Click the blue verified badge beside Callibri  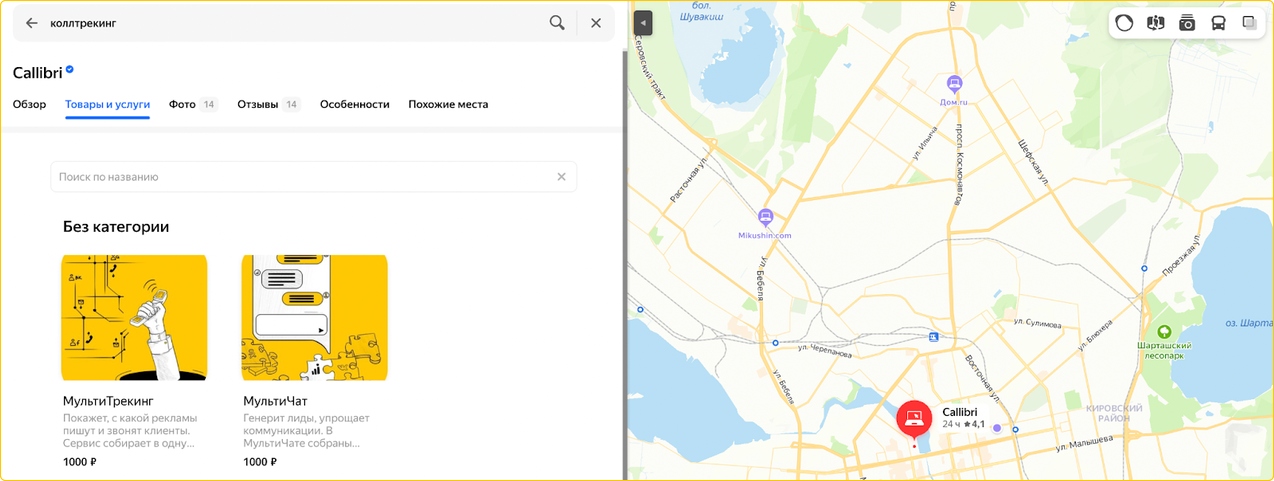click(70, 71)
